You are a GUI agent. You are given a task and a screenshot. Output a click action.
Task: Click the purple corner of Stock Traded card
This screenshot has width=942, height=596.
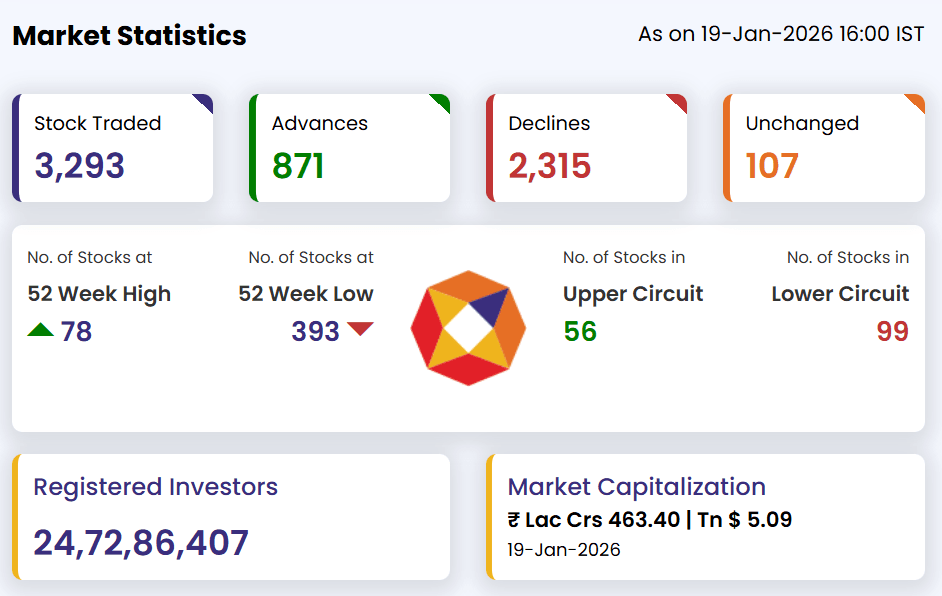click(205, 101)
